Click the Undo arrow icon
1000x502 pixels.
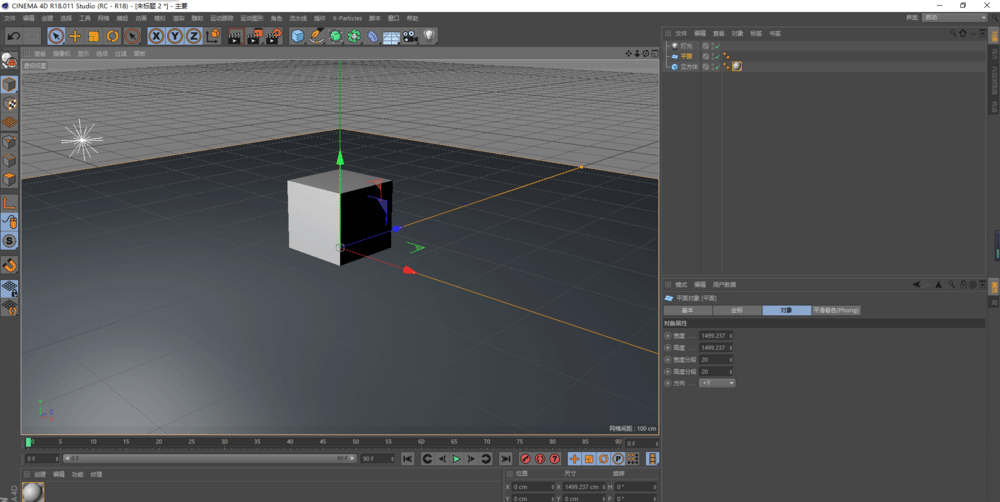pyautogui.click(x=14, y=36)
